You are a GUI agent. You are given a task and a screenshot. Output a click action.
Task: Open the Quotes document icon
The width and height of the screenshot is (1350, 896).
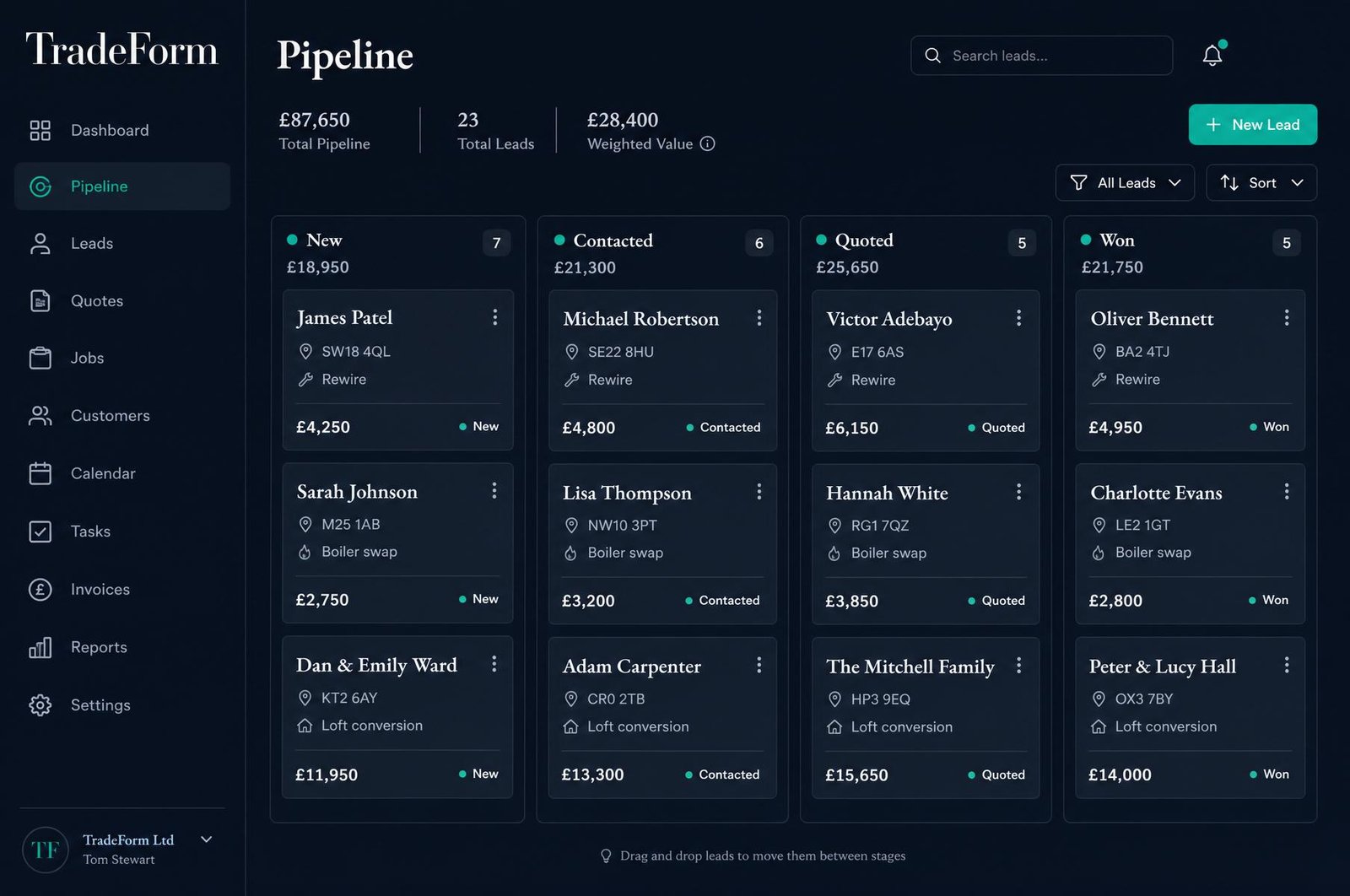[x=40, y=300]
